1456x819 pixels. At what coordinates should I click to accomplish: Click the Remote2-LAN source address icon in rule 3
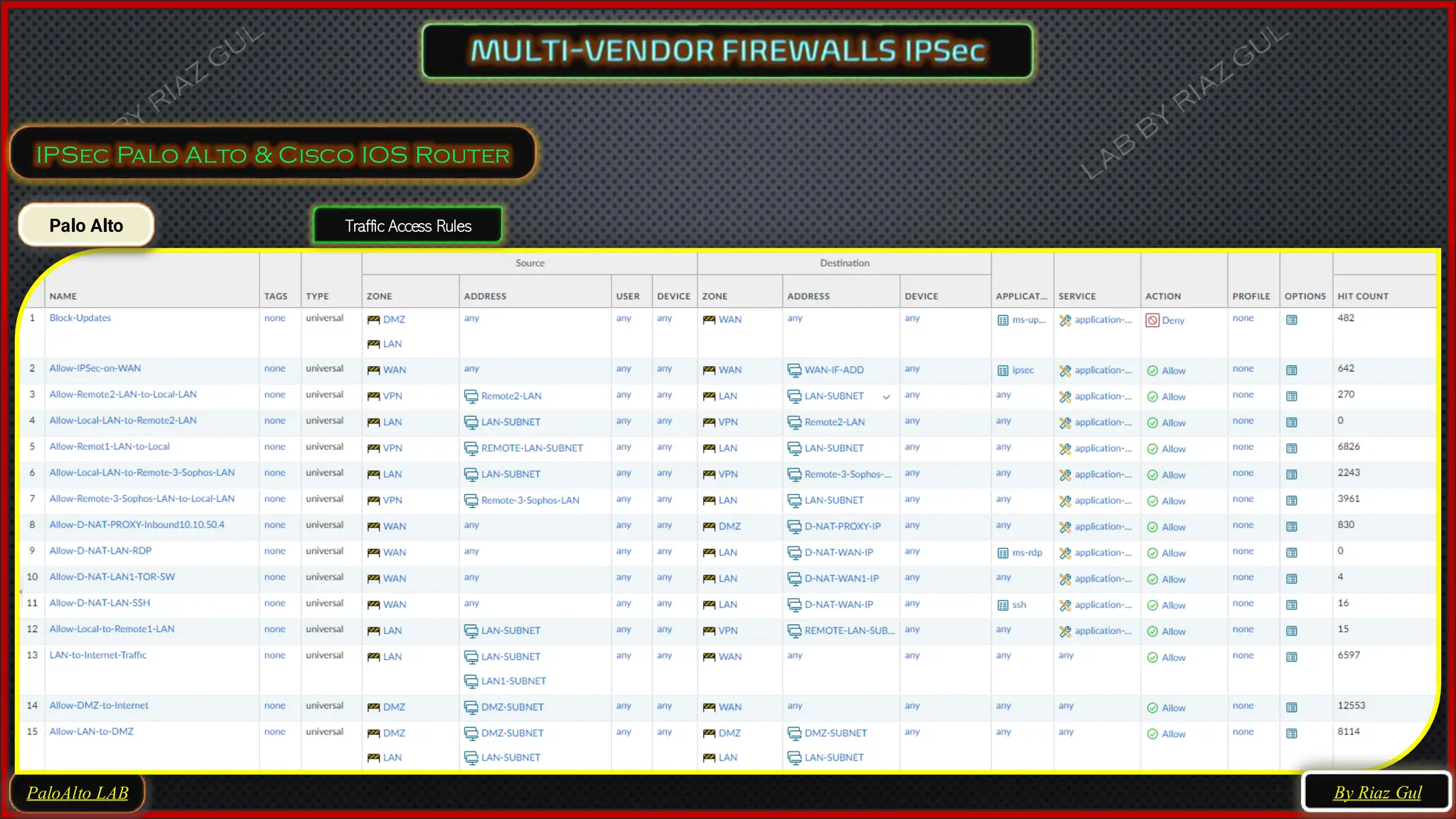click(471, 397)
